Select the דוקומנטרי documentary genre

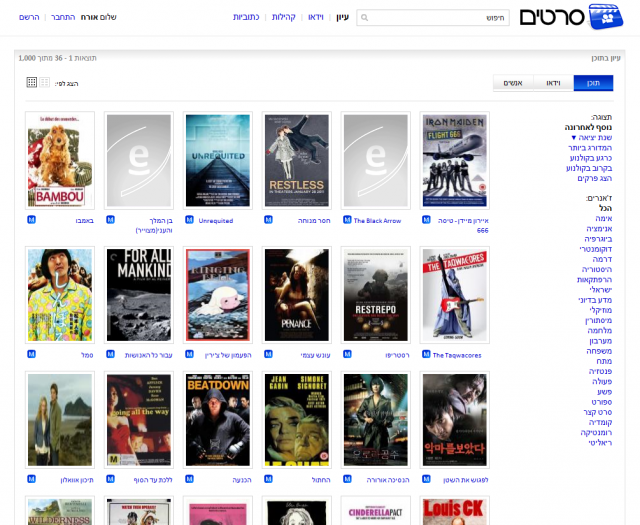[x=596, y=249]
